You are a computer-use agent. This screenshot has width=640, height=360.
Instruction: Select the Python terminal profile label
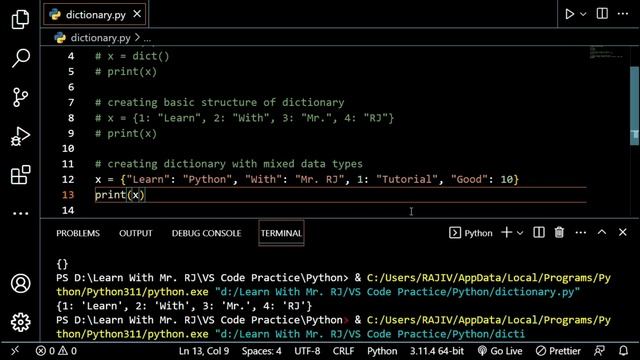tap(471, 233)
